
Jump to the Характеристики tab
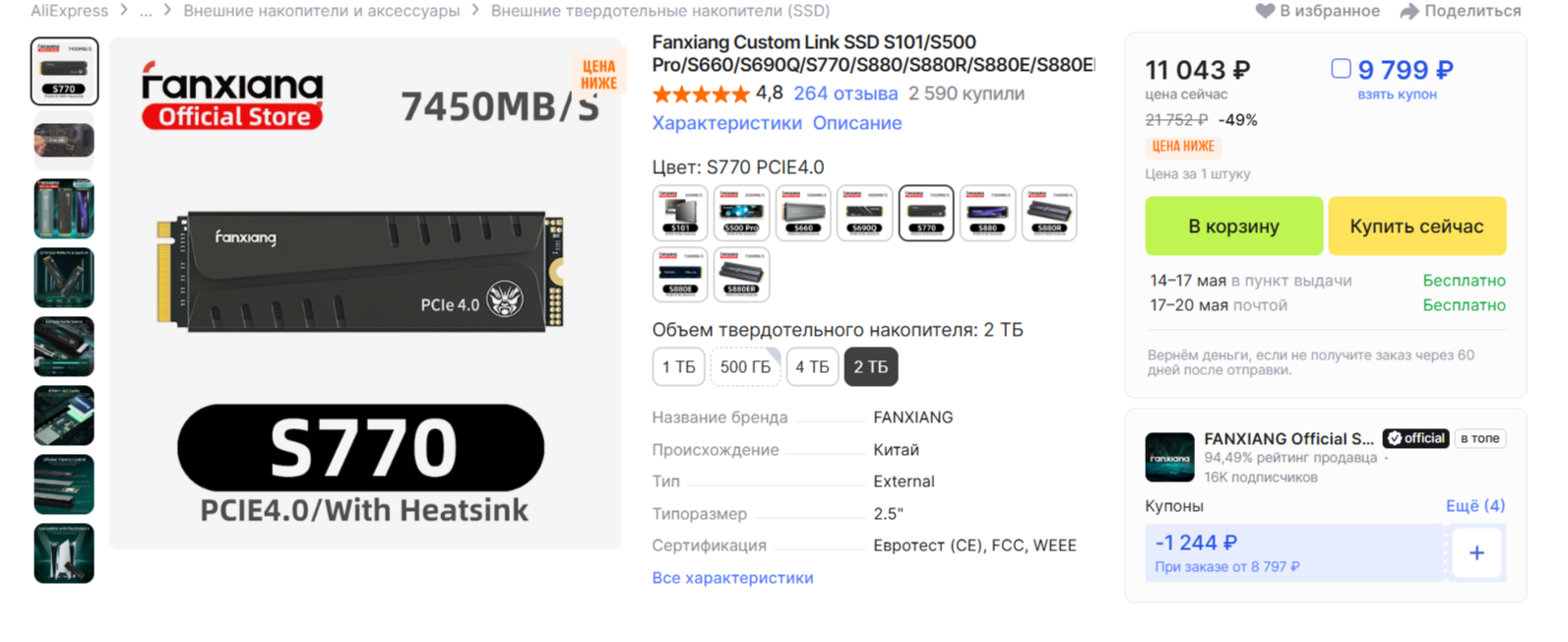click(726, 123)
